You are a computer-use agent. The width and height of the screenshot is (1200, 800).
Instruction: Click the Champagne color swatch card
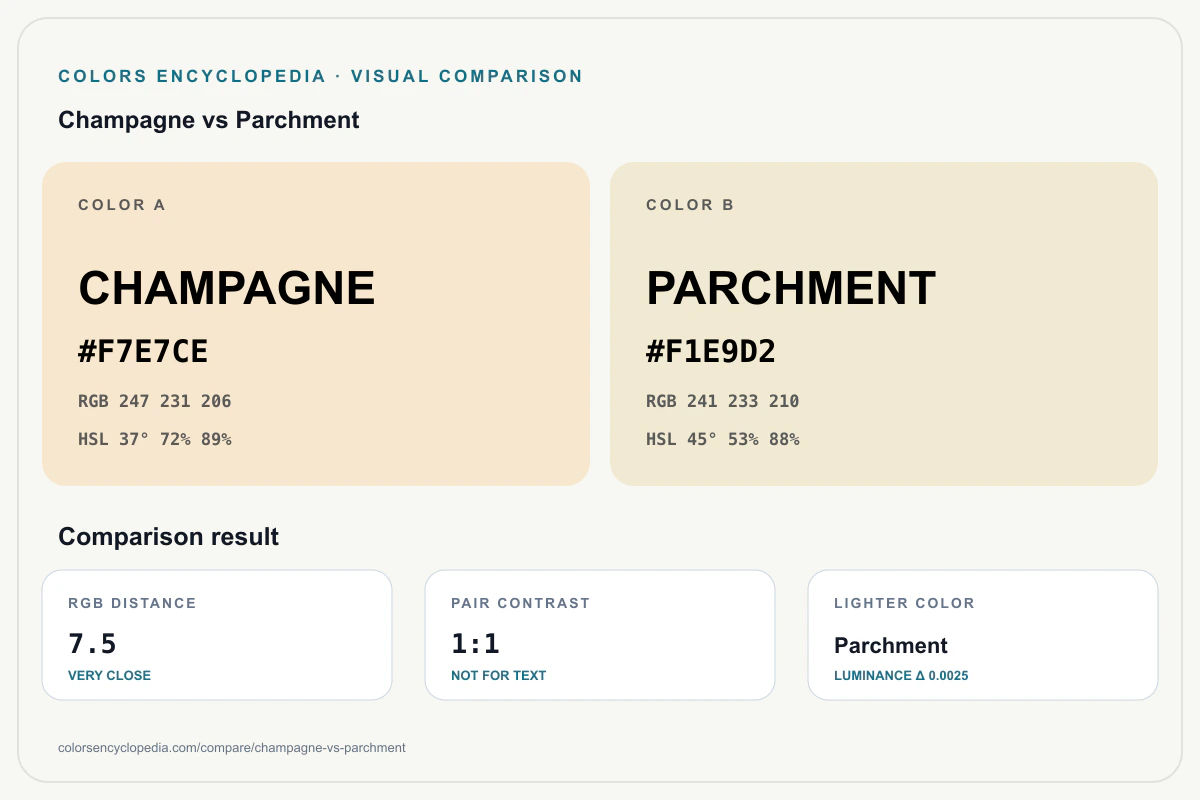[316, 324]
